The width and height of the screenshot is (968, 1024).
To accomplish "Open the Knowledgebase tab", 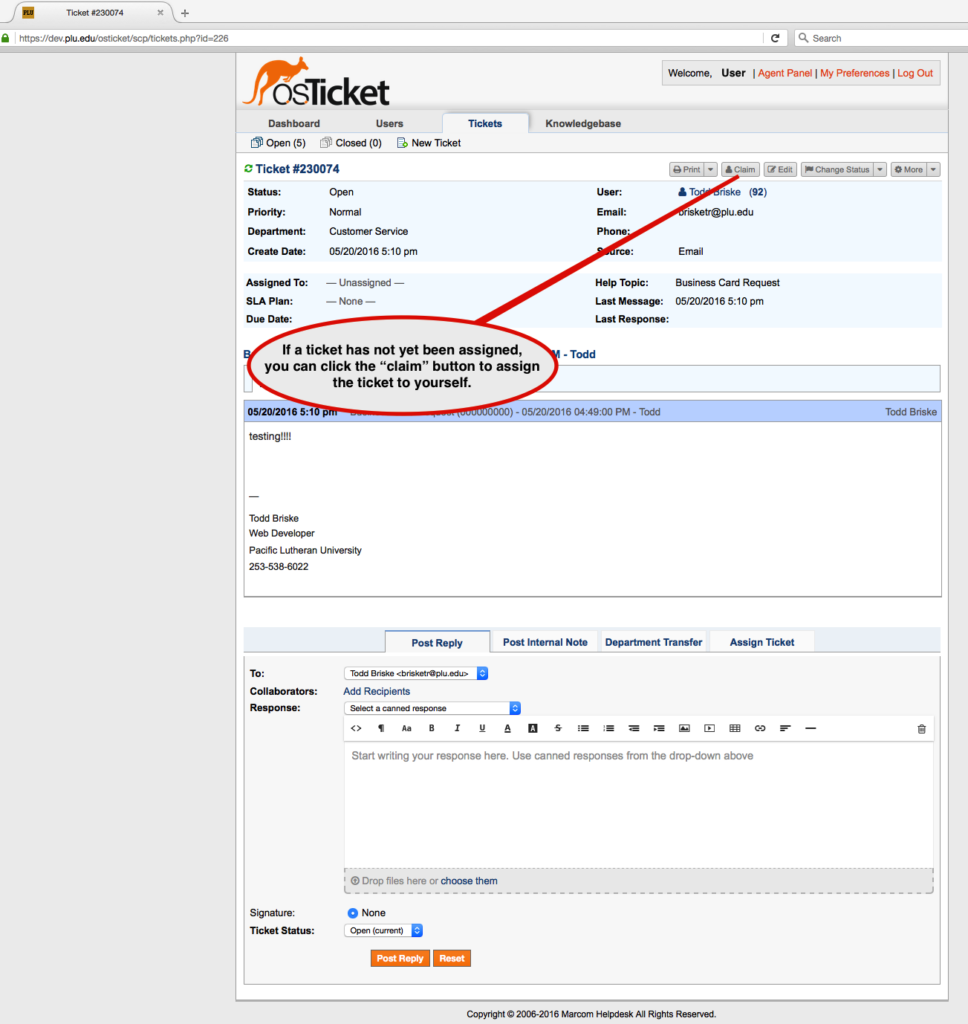I will pyautogui.click(x=583, y=123).
